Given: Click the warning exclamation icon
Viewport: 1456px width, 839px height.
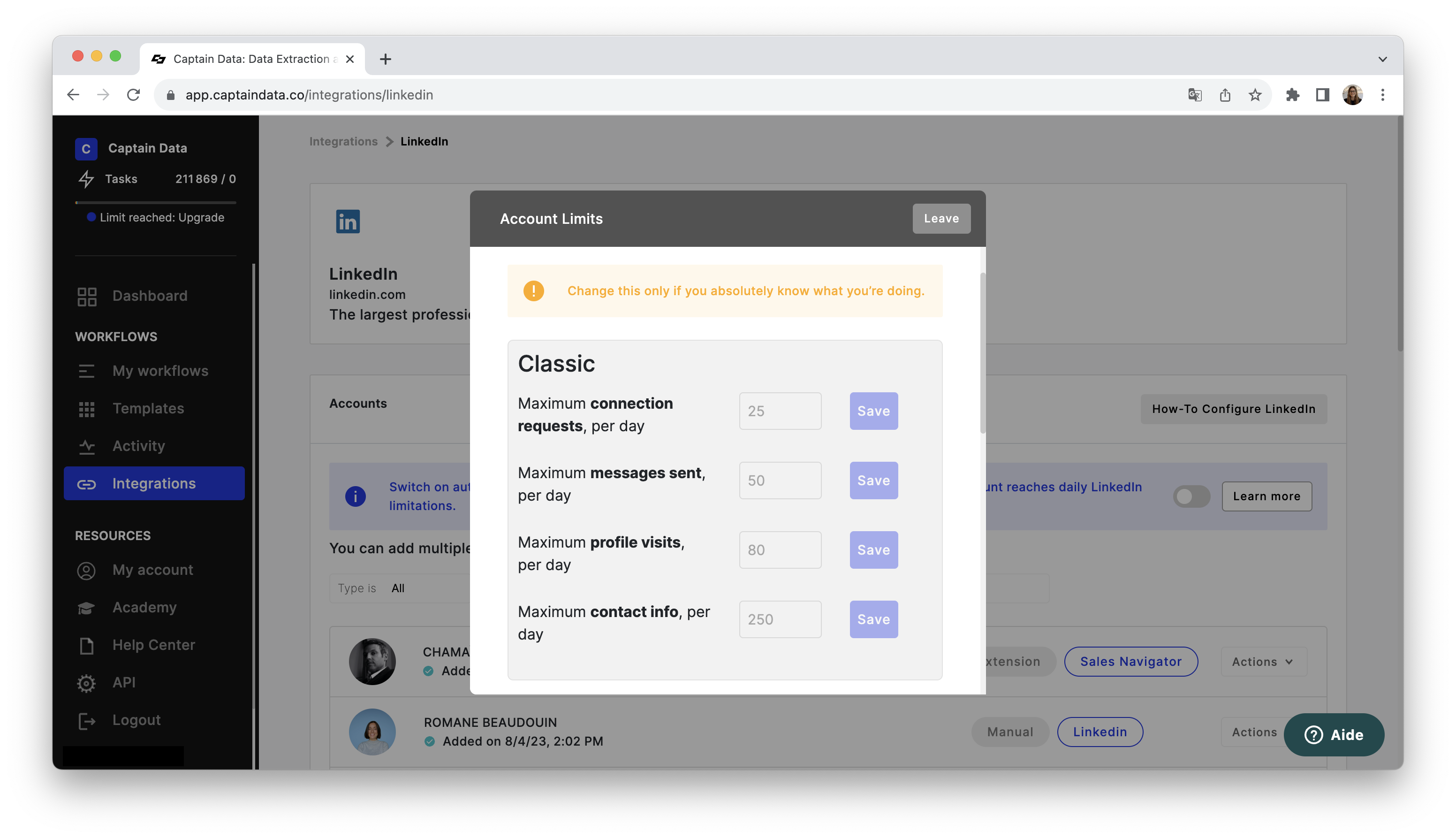Looking at the screenshot, I should (x=533, y=291).
